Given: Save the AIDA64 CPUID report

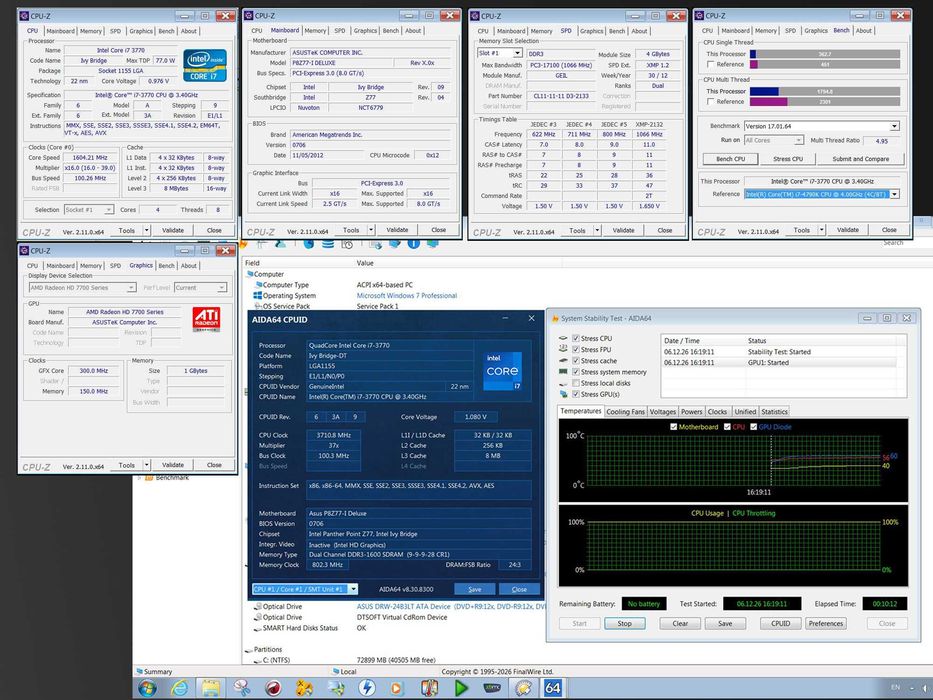Looking at the screenshot, I should 474,589.
